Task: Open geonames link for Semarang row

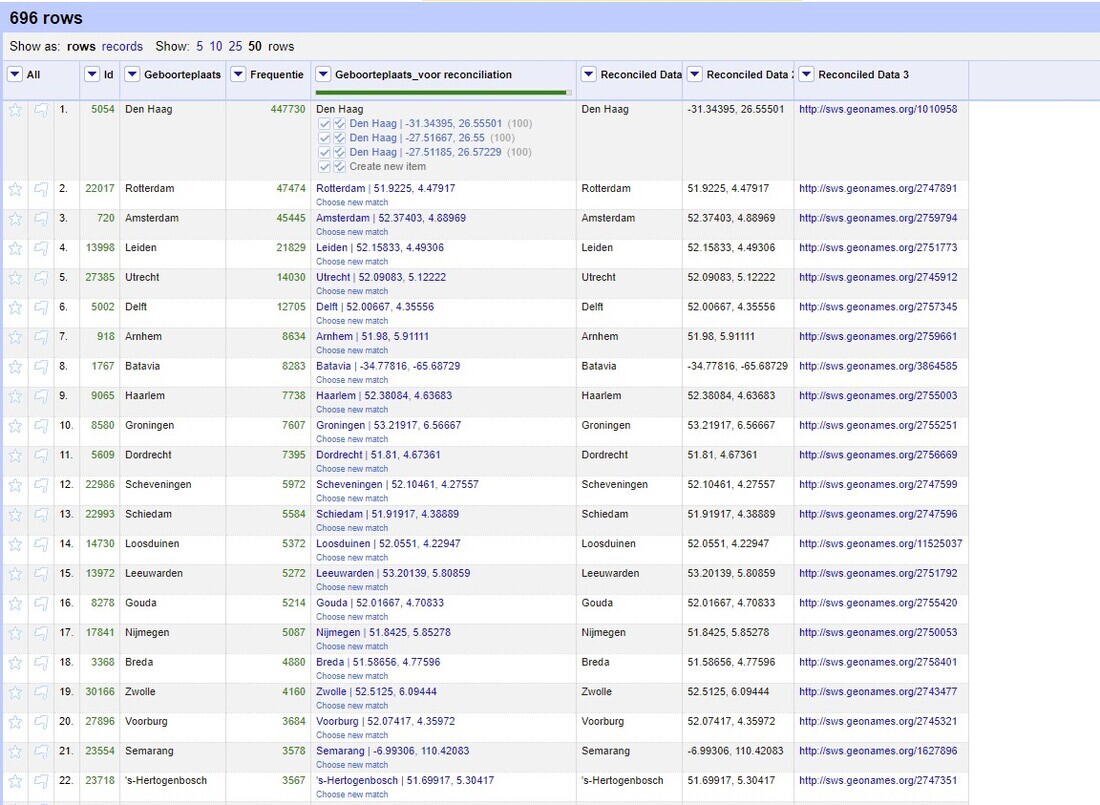Action: click(x=878, y=751)
